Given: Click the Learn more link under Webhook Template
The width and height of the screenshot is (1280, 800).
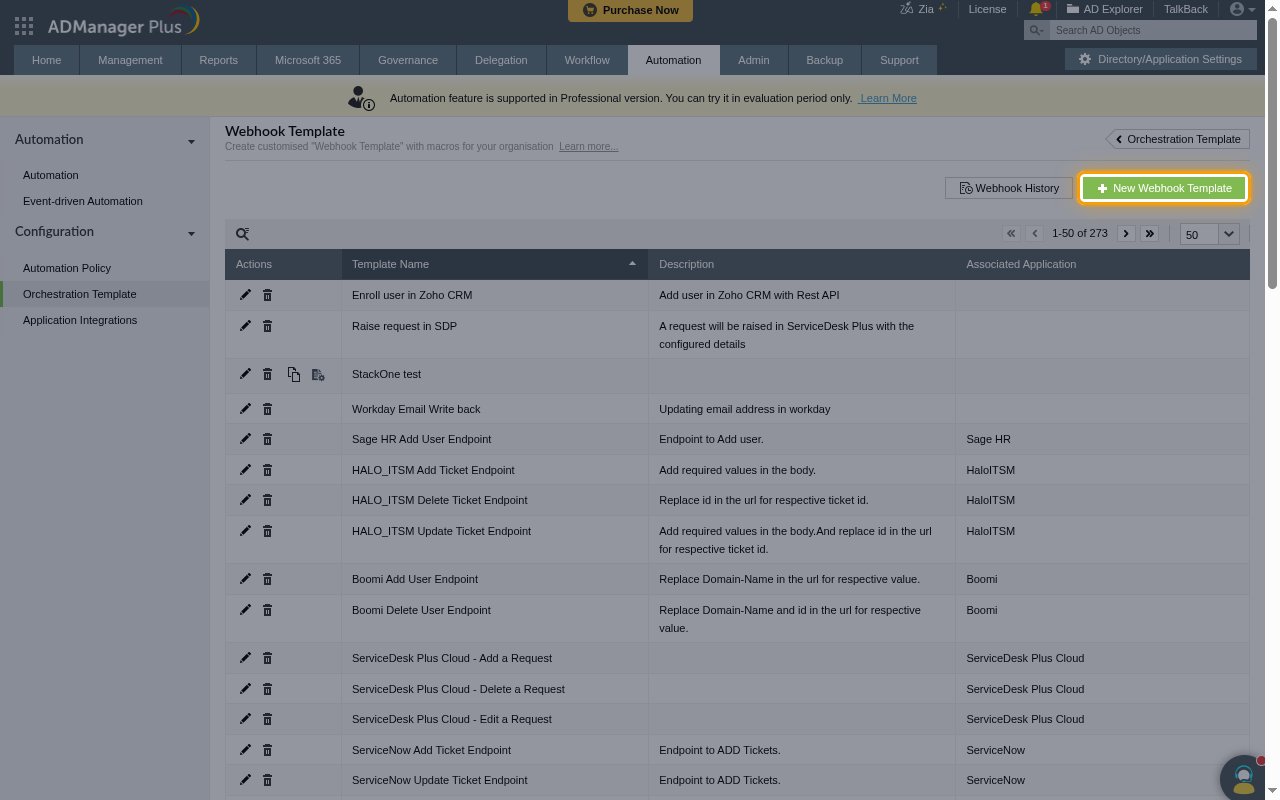Looking at the screenshot, I should (588, 147).
